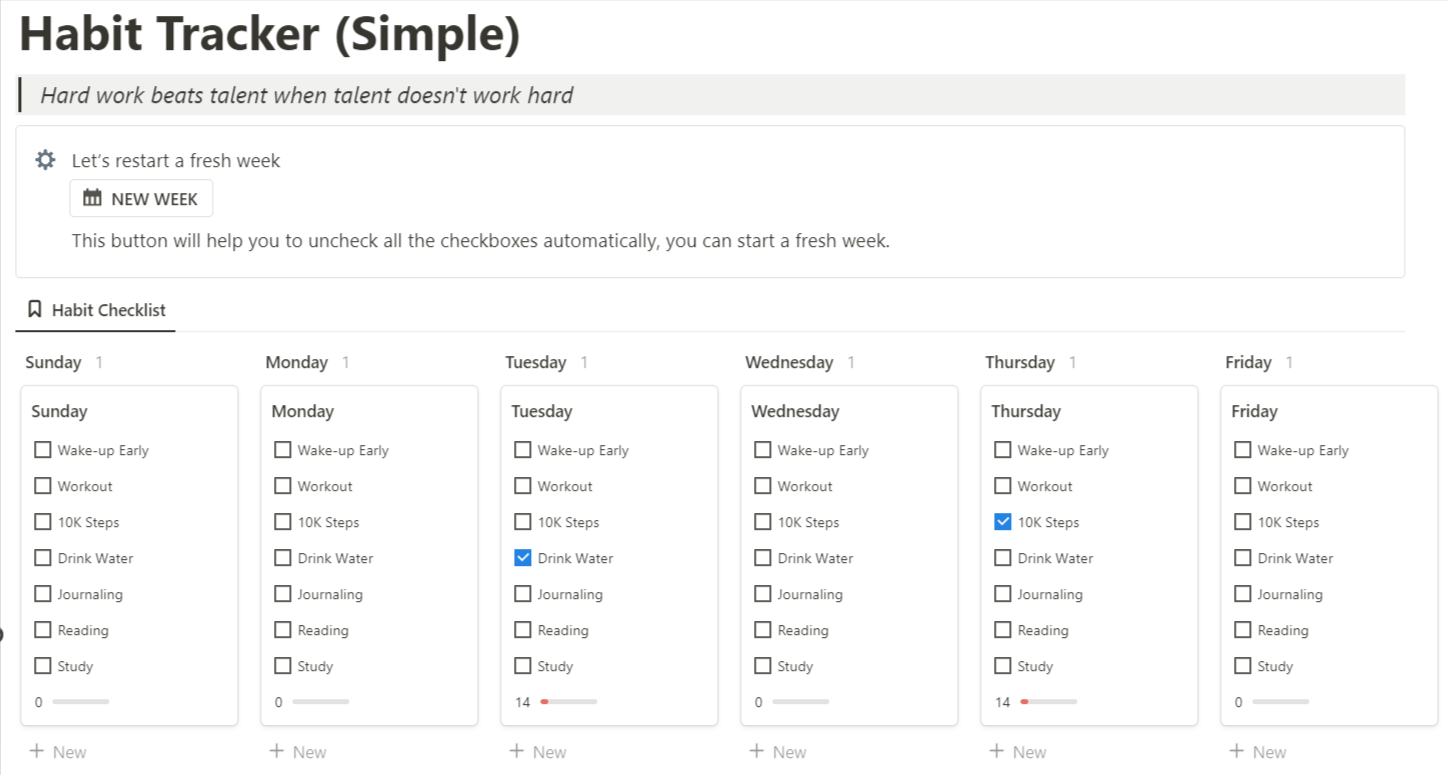Click the gear icon beside restart text
Image resolution: width=1448 pixels, height=775 pixels.
[x=45, y=160]
